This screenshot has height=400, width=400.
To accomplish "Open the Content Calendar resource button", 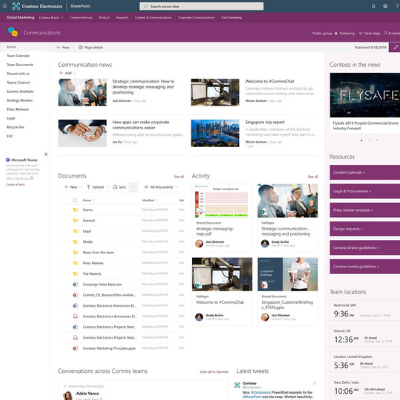I will point(365,172).
